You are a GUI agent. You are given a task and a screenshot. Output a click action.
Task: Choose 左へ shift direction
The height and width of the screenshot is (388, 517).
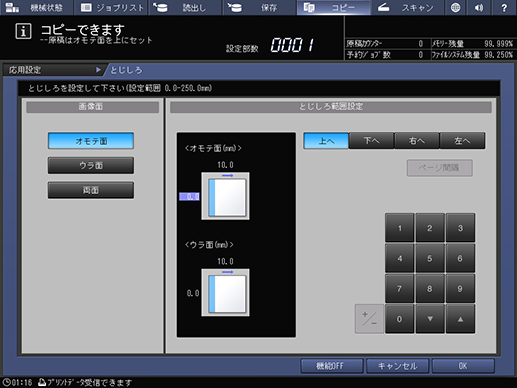pyautogui.click(x=462, y=141)
